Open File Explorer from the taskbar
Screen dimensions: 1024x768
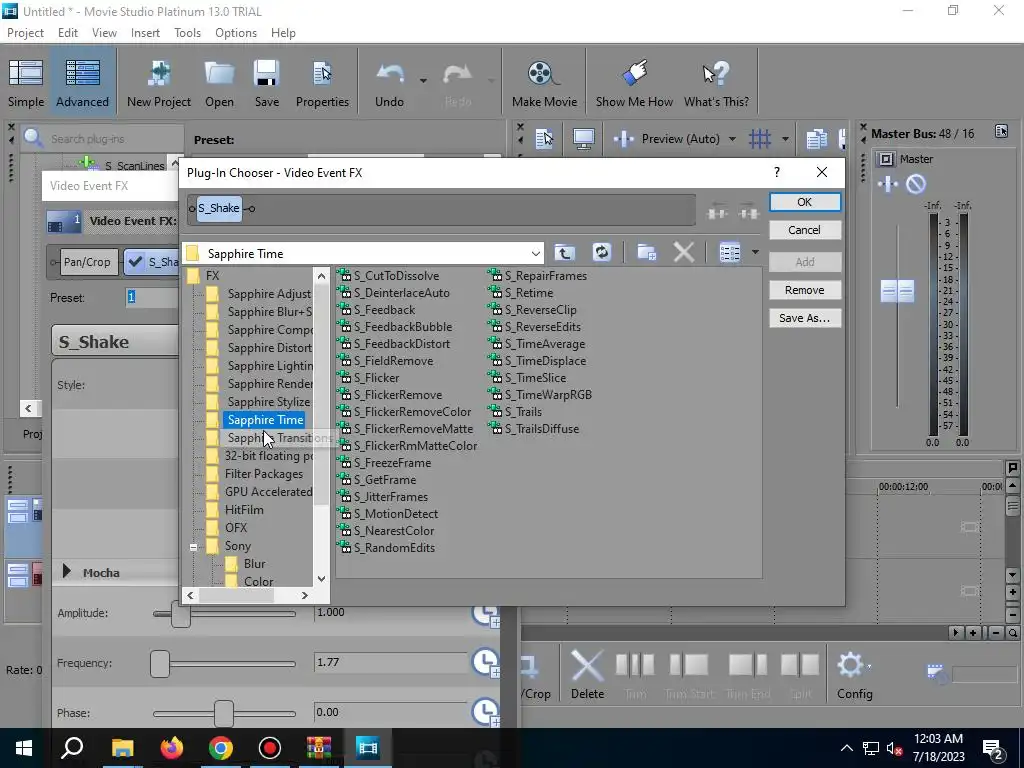pos(122,748)
